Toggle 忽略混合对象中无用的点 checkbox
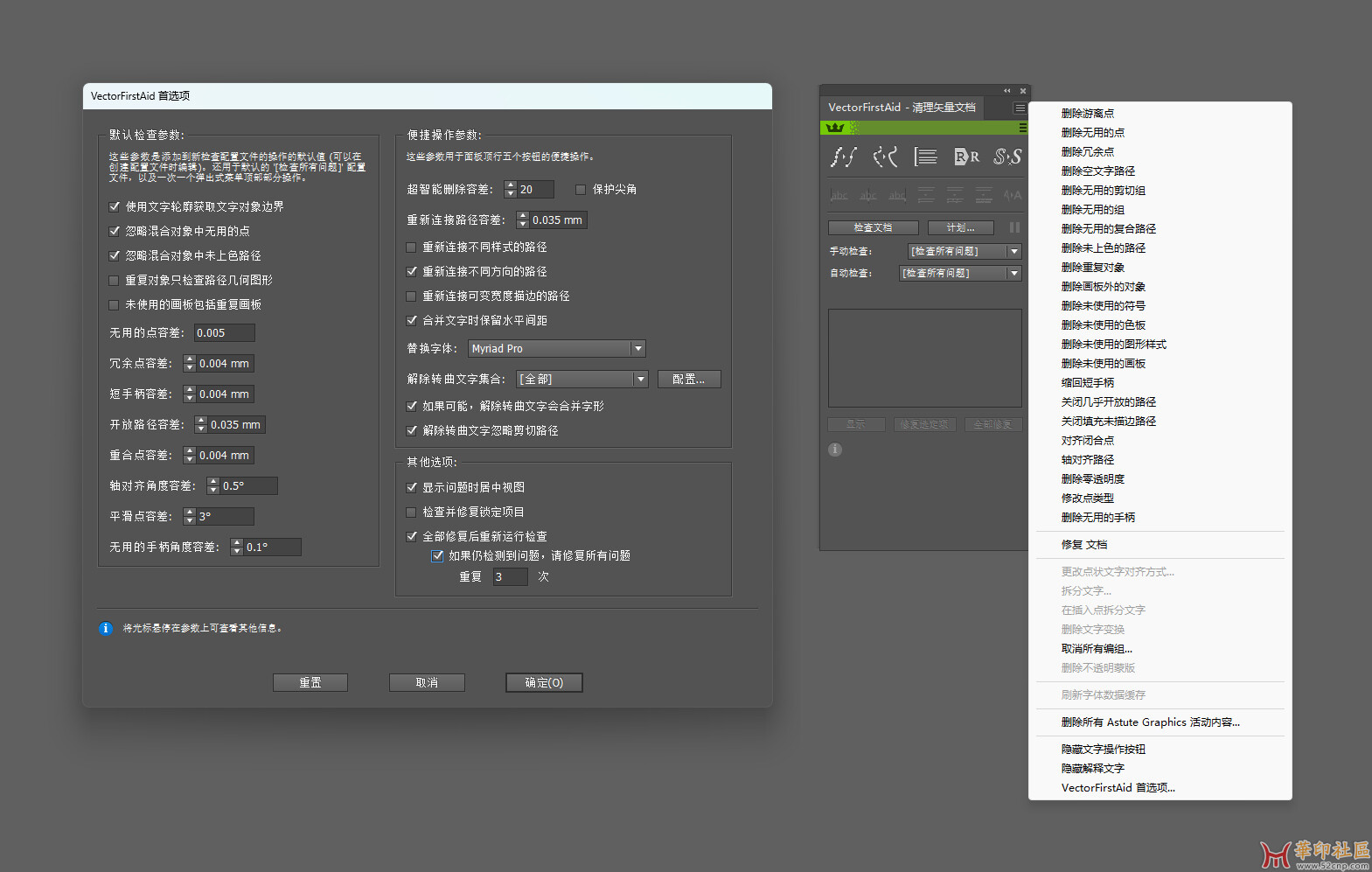 click(x=114, y=231)
